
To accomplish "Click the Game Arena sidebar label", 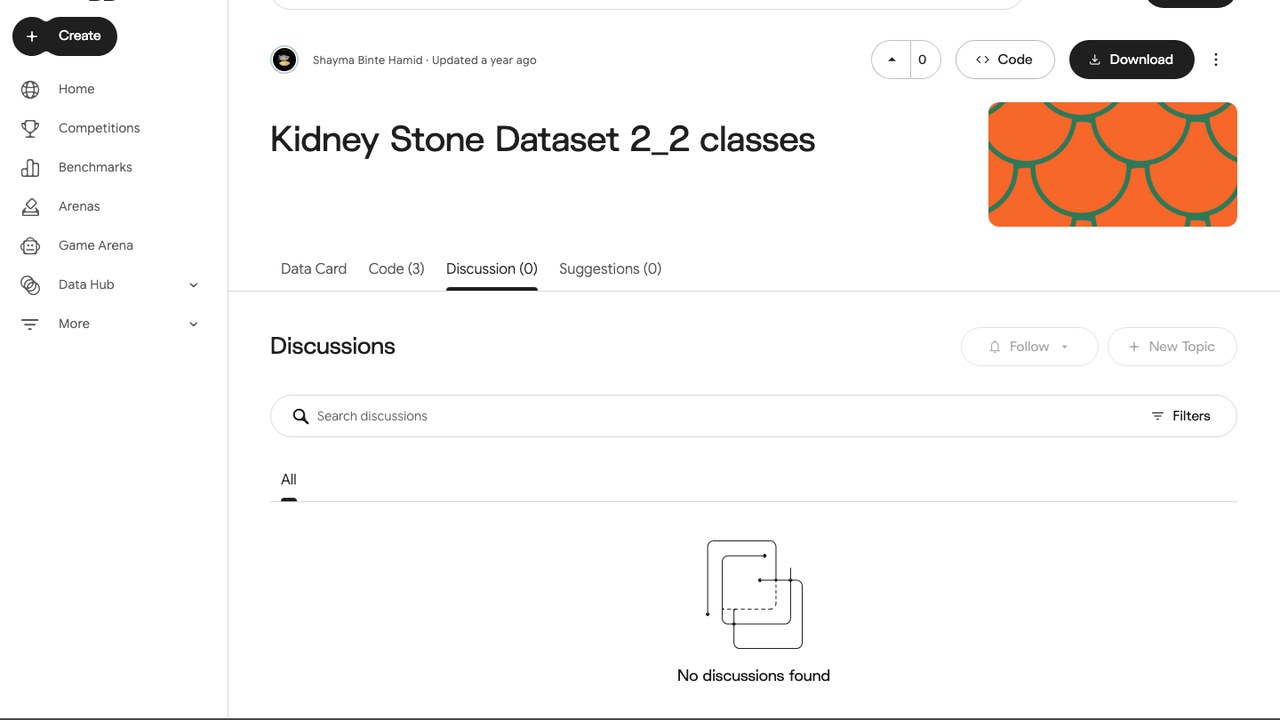I will 96,245.
